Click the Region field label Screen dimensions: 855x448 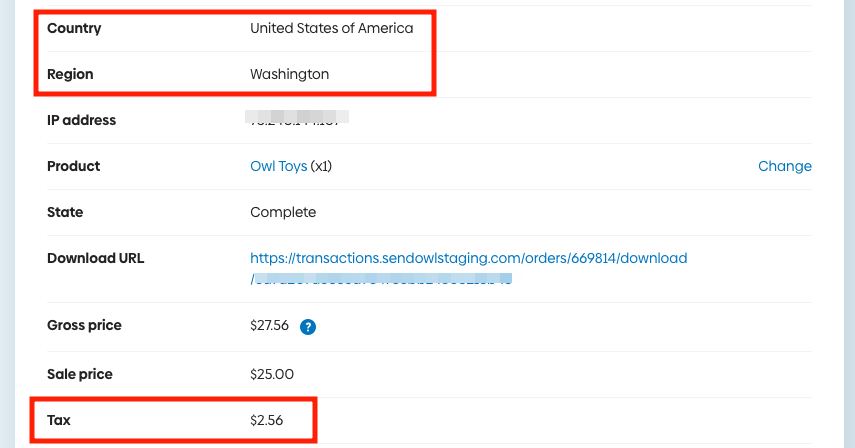[70, 74]
